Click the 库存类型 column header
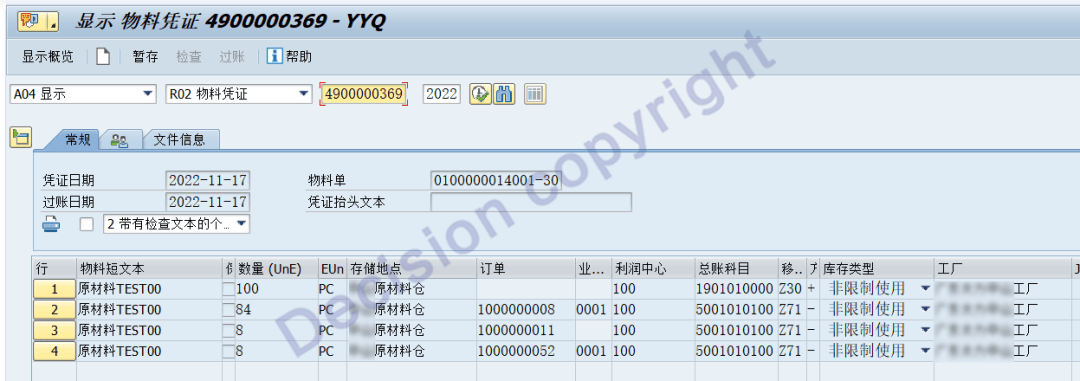This screenshot has height=381, width=1080. coord(876,269)
